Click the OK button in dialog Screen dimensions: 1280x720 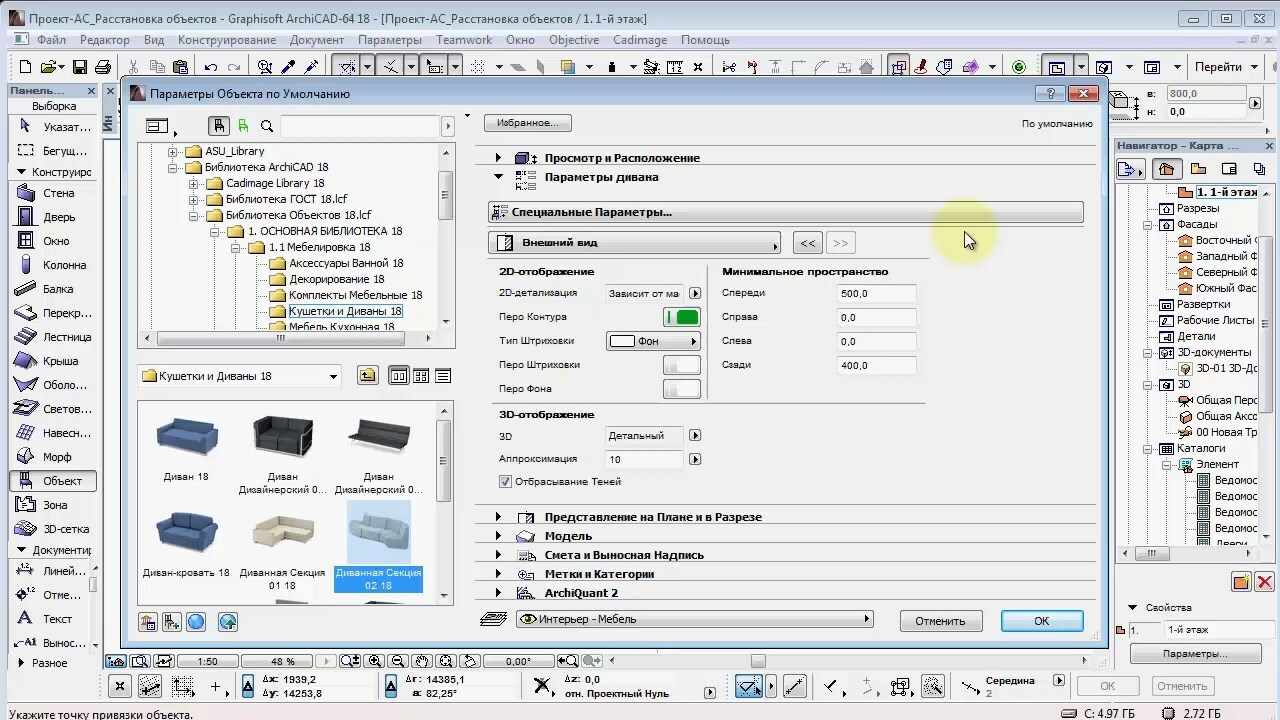pyautogui.click(x=1042, y=621)
